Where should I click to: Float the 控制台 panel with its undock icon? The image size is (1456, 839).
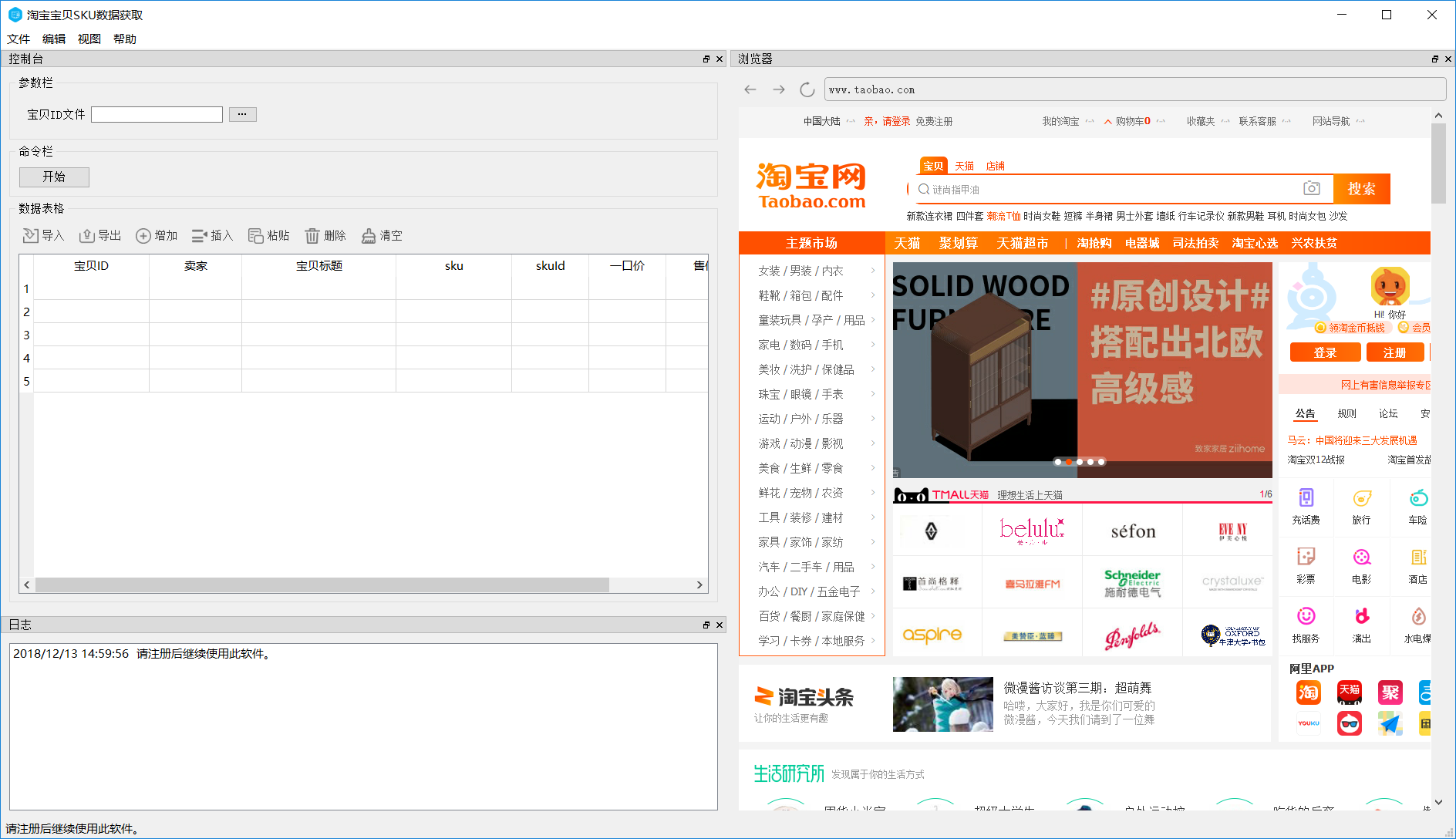[x=706, y=59]
